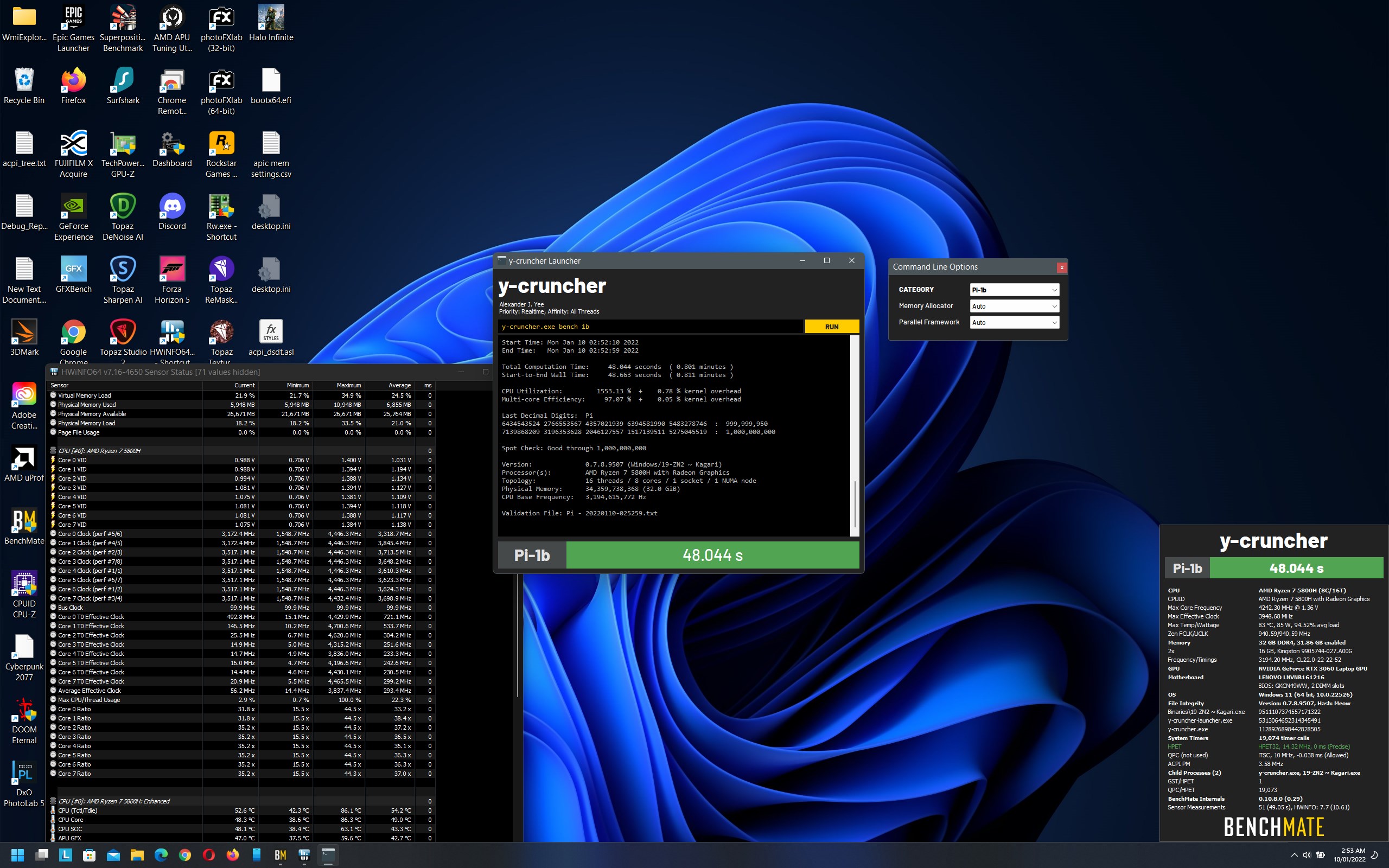Select the apic mem settings.csv desktop file
The width and height of the screenshot is (1389, 868).
(271, 155)
